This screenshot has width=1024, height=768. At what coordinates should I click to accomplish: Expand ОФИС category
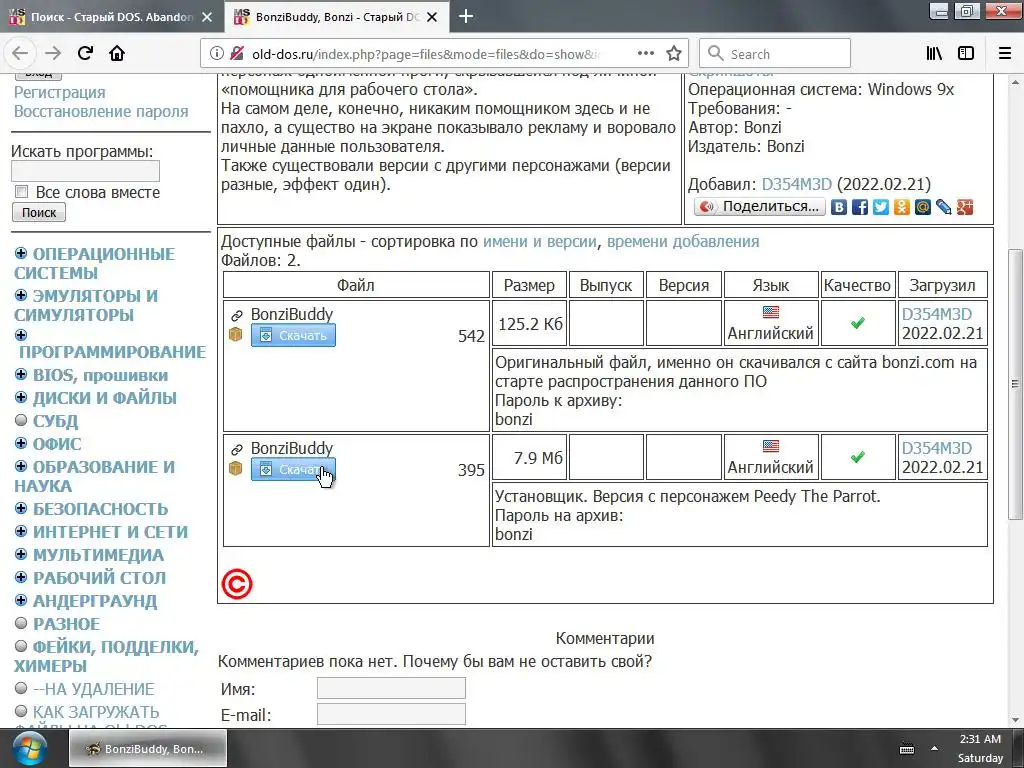[x=21, y=443]
